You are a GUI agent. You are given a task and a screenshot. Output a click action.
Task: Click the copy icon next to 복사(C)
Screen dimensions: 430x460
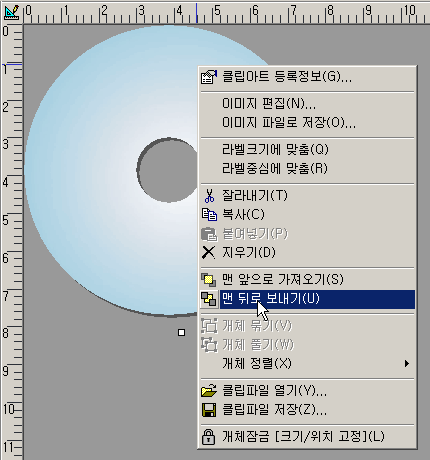[x=209, y=215]
